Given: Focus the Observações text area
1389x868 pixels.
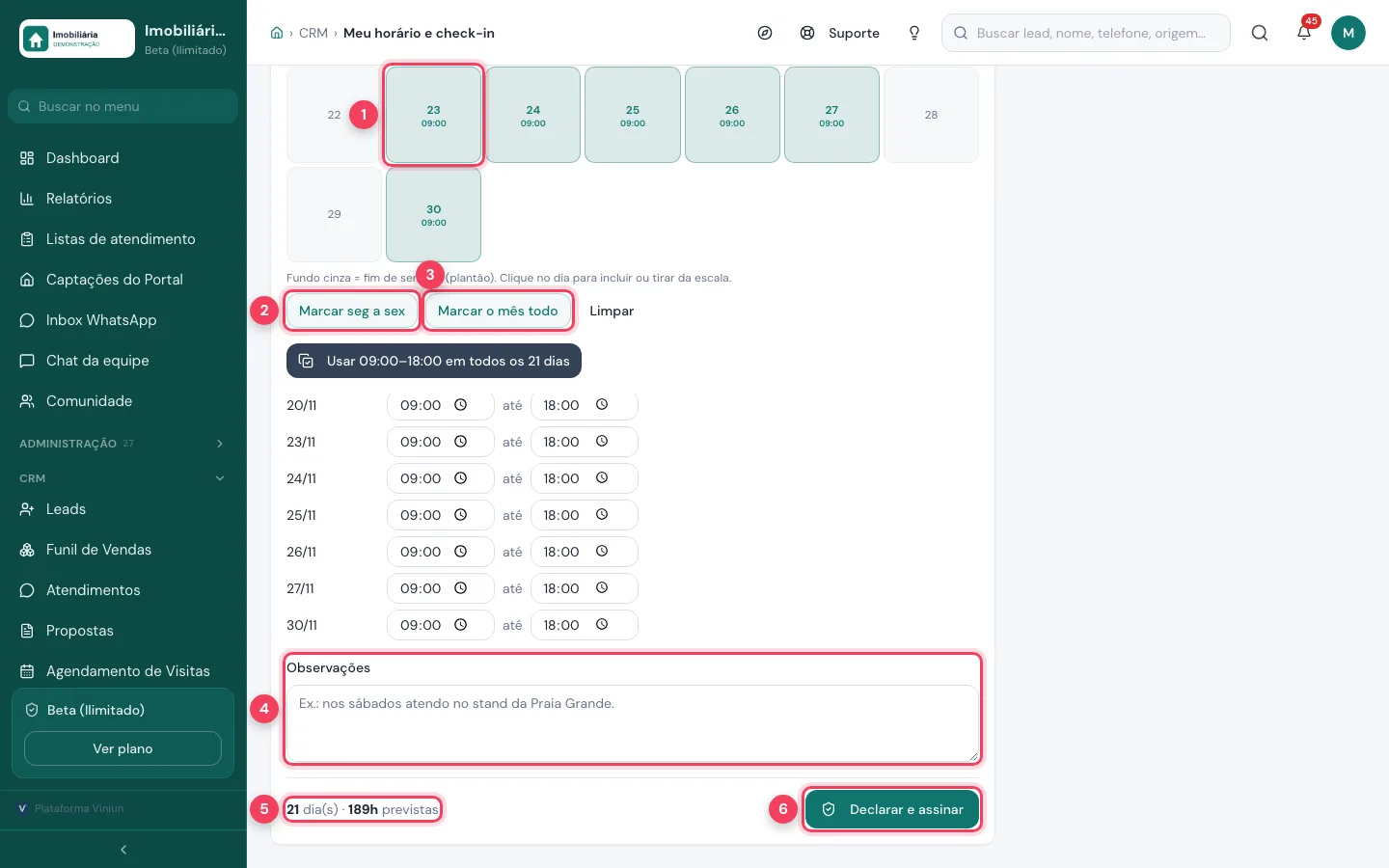Looking at the screenshot, I should pos(633,723).
